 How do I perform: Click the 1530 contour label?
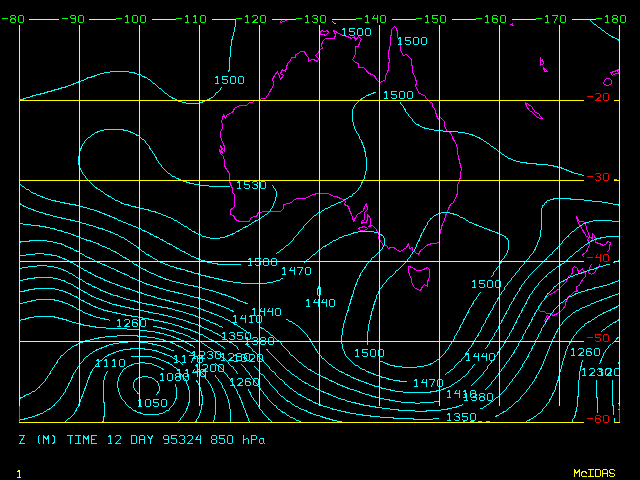coord(251,185)
